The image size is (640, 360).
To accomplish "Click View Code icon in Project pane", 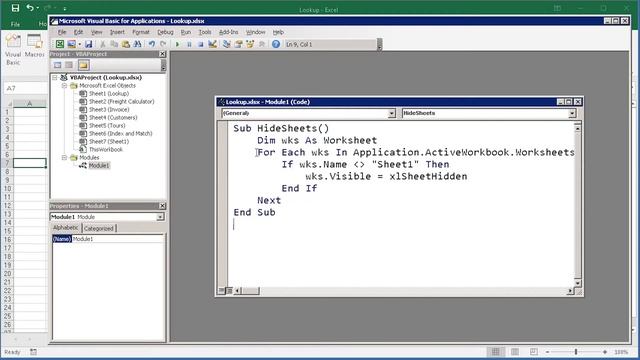I will pyautogui.click(x=58, y=65).
